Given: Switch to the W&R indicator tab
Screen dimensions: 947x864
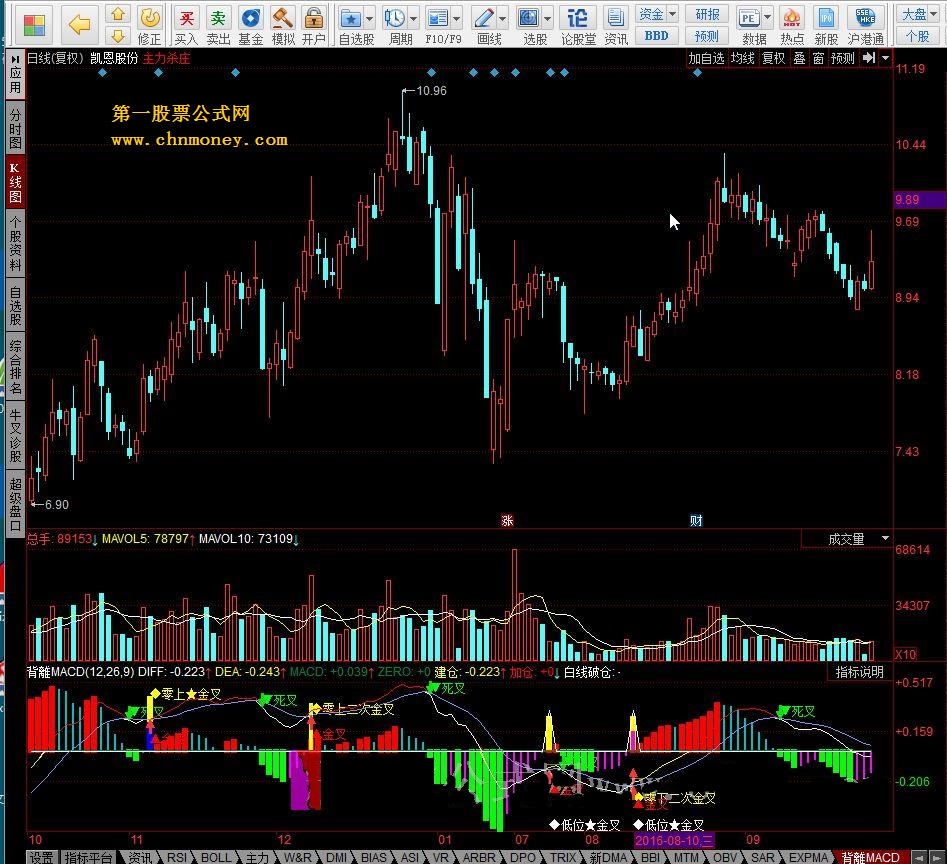Looking at the screenshot, I should click(x=297, y=857).
